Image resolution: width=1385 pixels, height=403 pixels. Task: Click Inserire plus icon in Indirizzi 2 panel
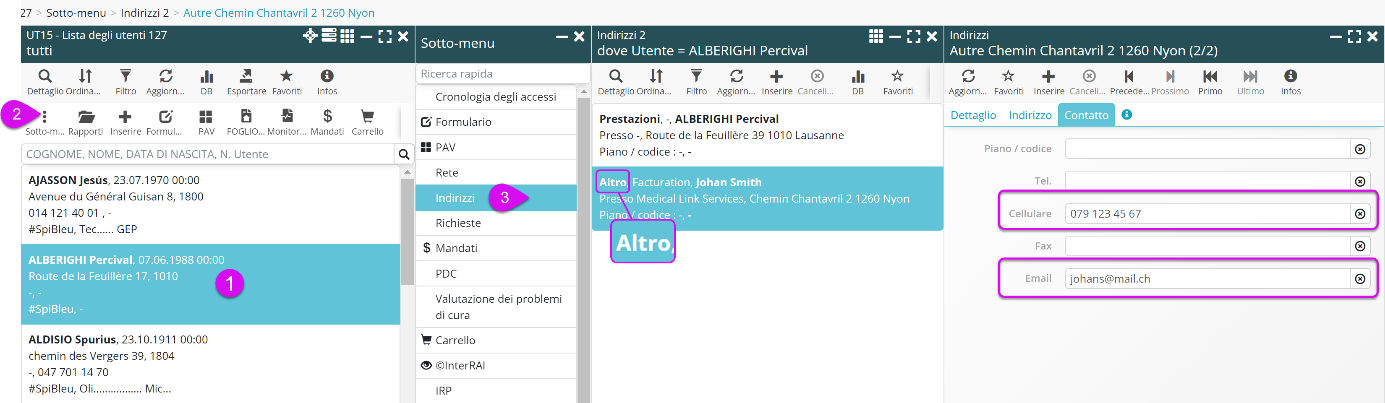tap(776, 76)
